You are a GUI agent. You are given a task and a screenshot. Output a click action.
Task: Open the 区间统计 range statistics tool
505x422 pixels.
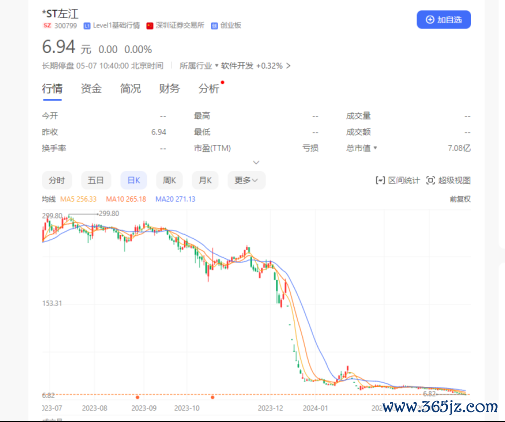397,180
